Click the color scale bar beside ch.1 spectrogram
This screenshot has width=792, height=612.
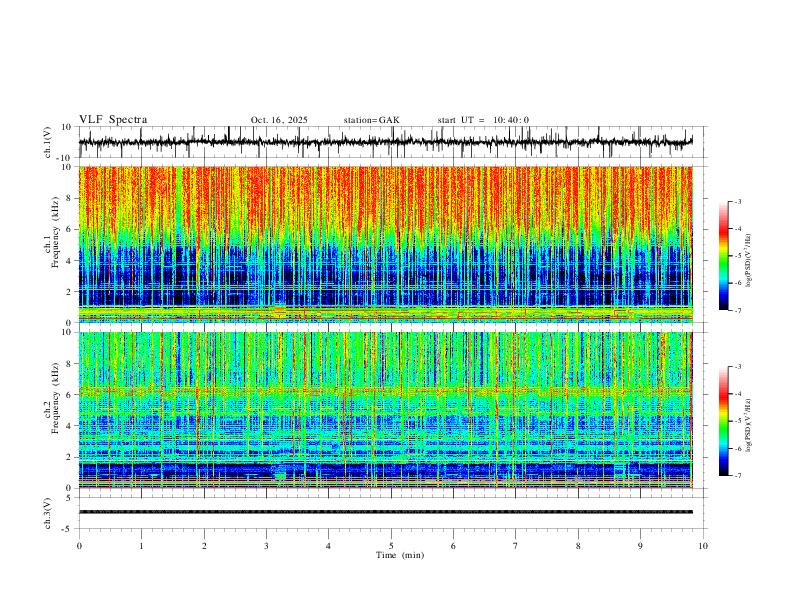pyautogui.click(x=724, y=256)
